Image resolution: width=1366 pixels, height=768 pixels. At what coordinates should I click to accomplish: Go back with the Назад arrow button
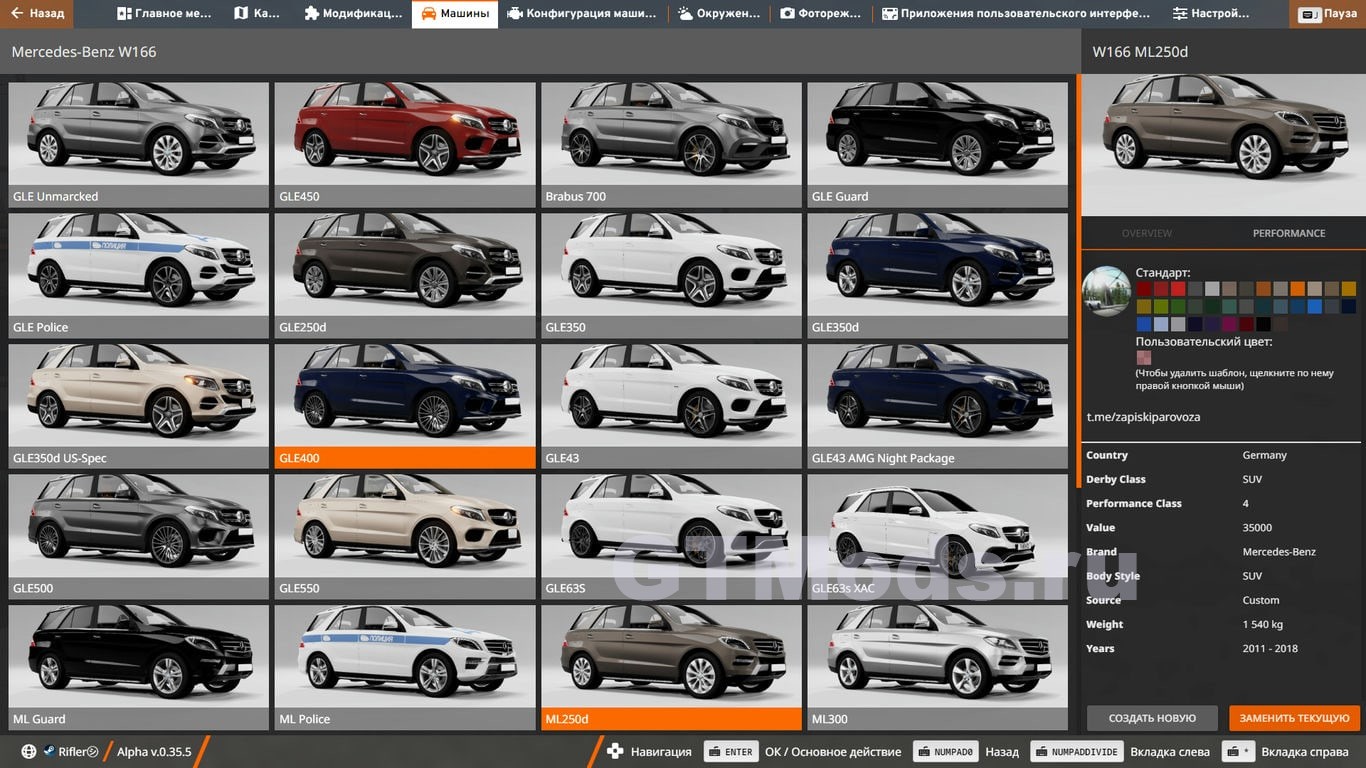click(36, 14)
